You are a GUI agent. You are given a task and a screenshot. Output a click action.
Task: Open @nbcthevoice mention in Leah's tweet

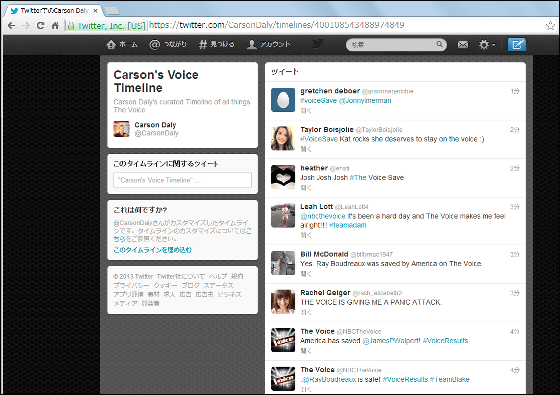323,216
